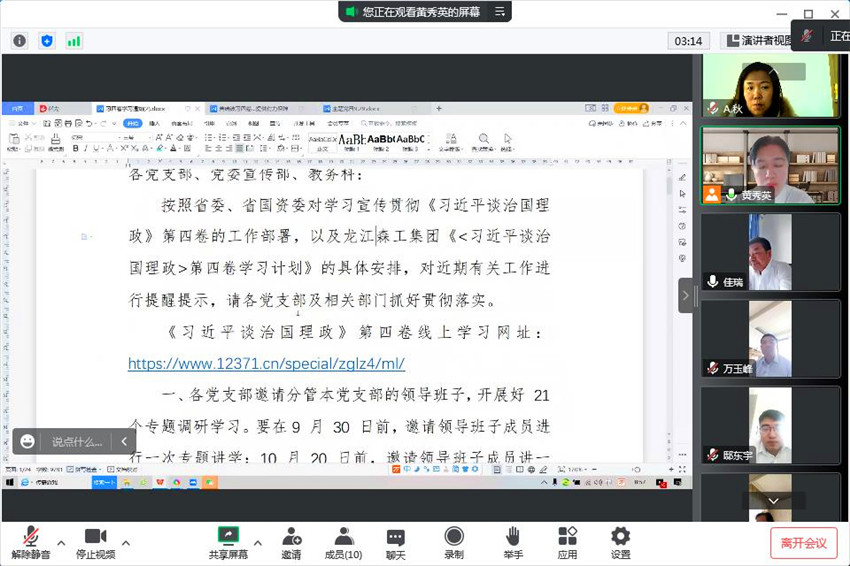
Task: Open the red WPS icon on taskbar
Action: 160,482
